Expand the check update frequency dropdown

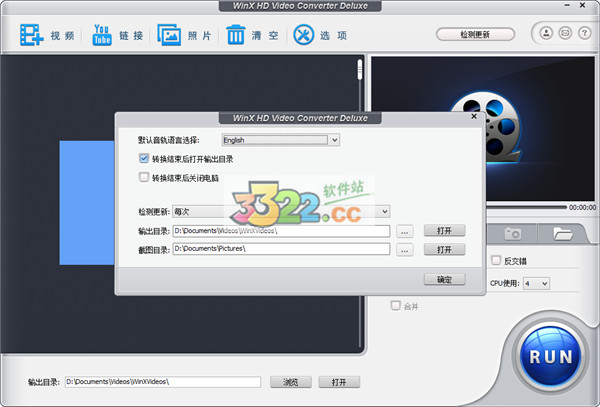281,211
